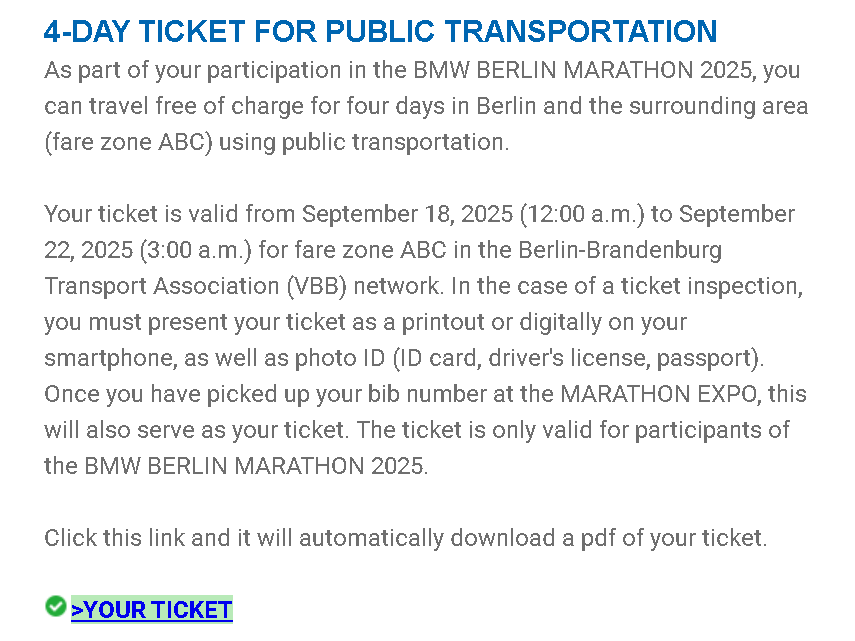Click the 4-DAY TICKET FOR PUBLIC TRANSPORTATION heading
Image resolution: width=855 pixels, height=641 pixels.
tap(380, 31)
